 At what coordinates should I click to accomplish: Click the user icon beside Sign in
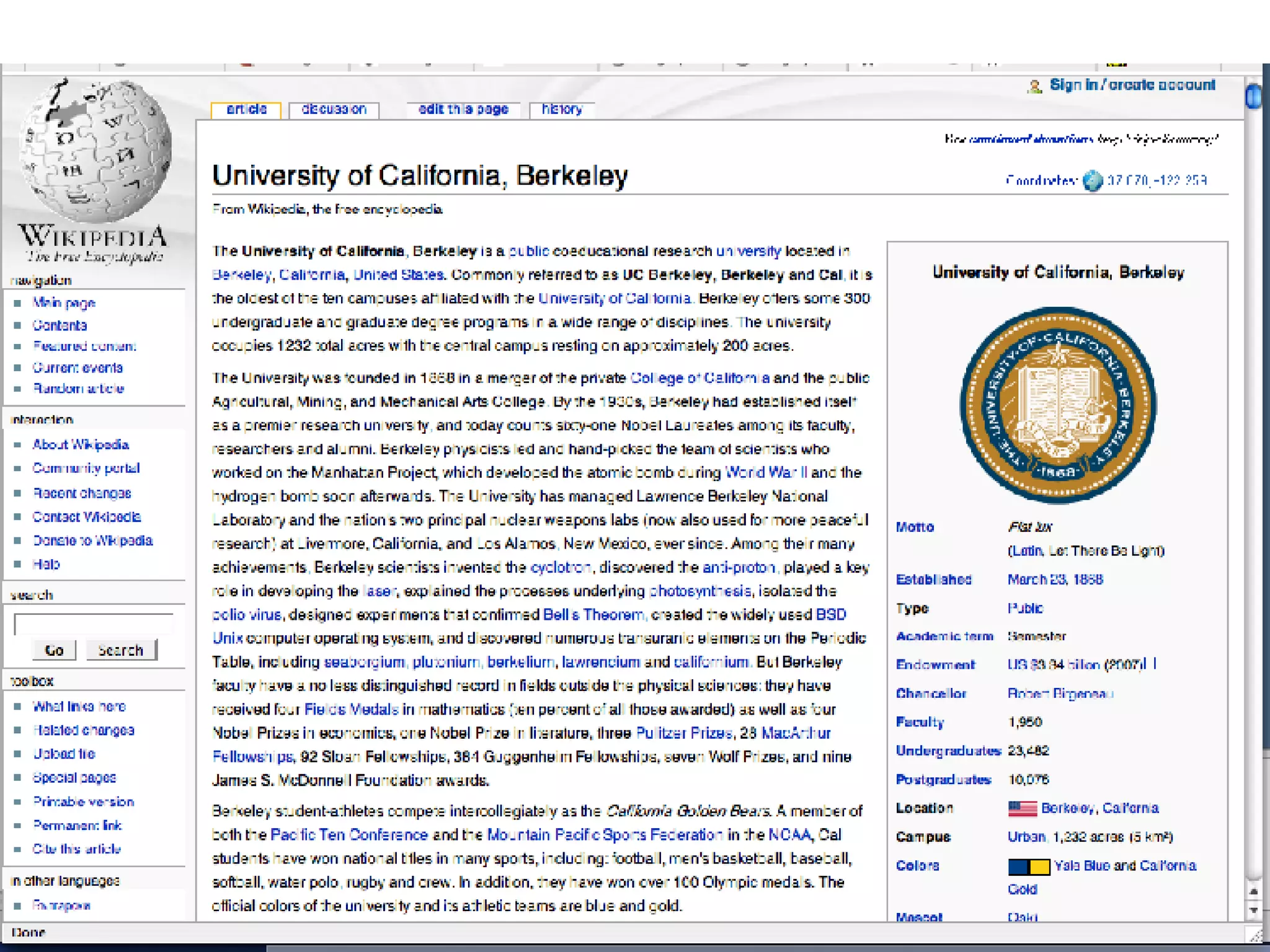pyautogui.click(x=1034, y=86)
